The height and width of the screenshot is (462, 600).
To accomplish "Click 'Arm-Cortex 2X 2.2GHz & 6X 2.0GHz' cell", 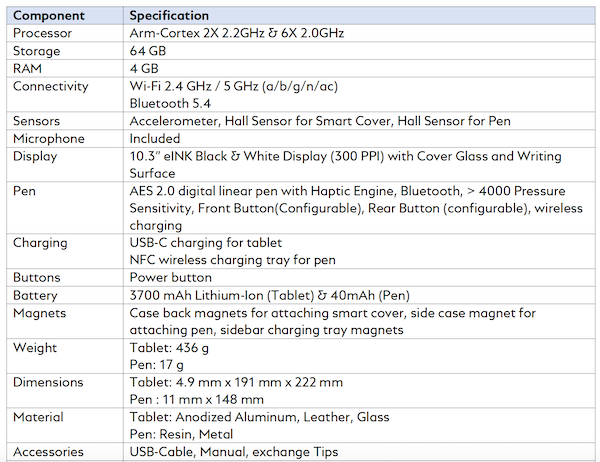I will point(236,33).
